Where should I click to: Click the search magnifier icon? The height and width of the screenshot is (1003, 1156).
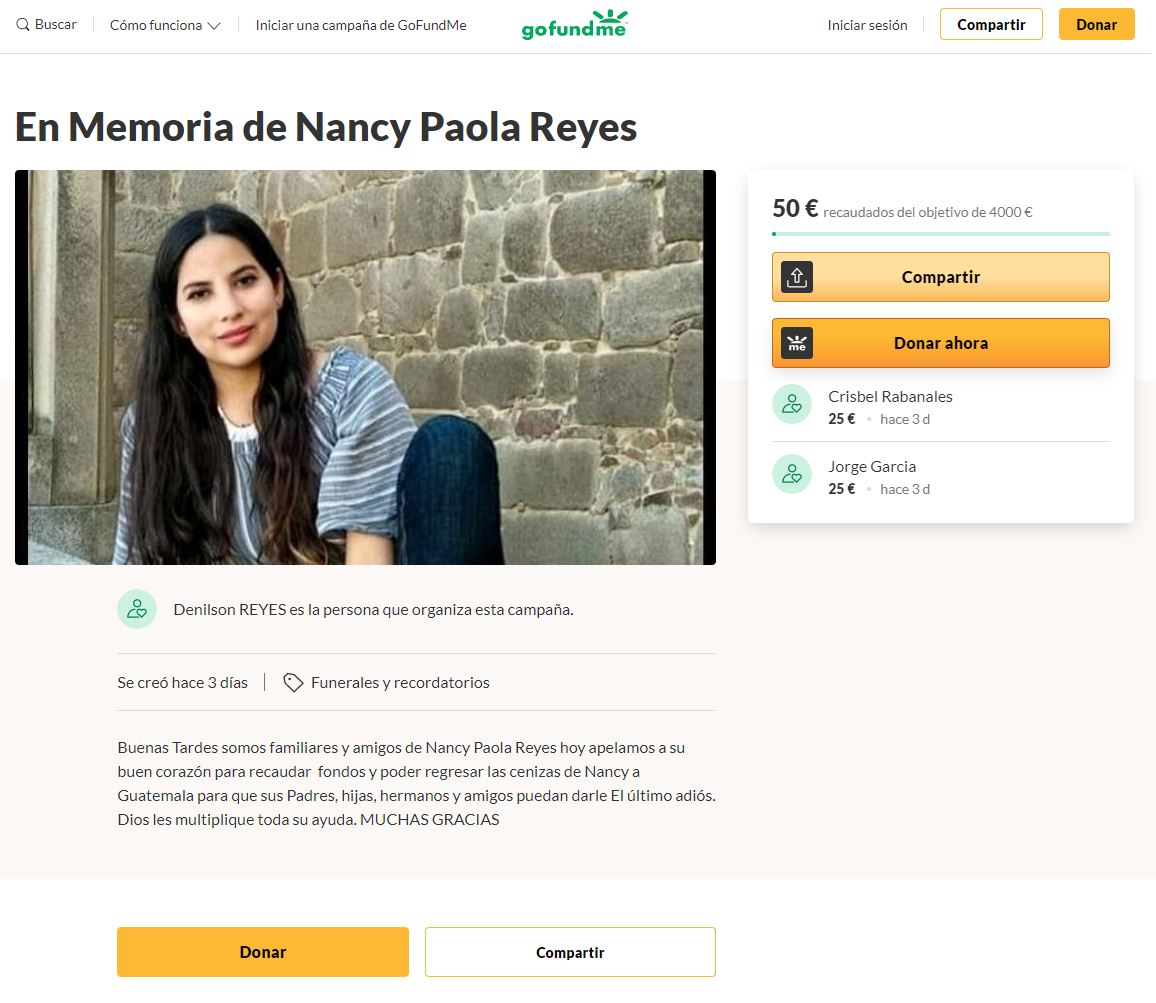tap(23, 25)
